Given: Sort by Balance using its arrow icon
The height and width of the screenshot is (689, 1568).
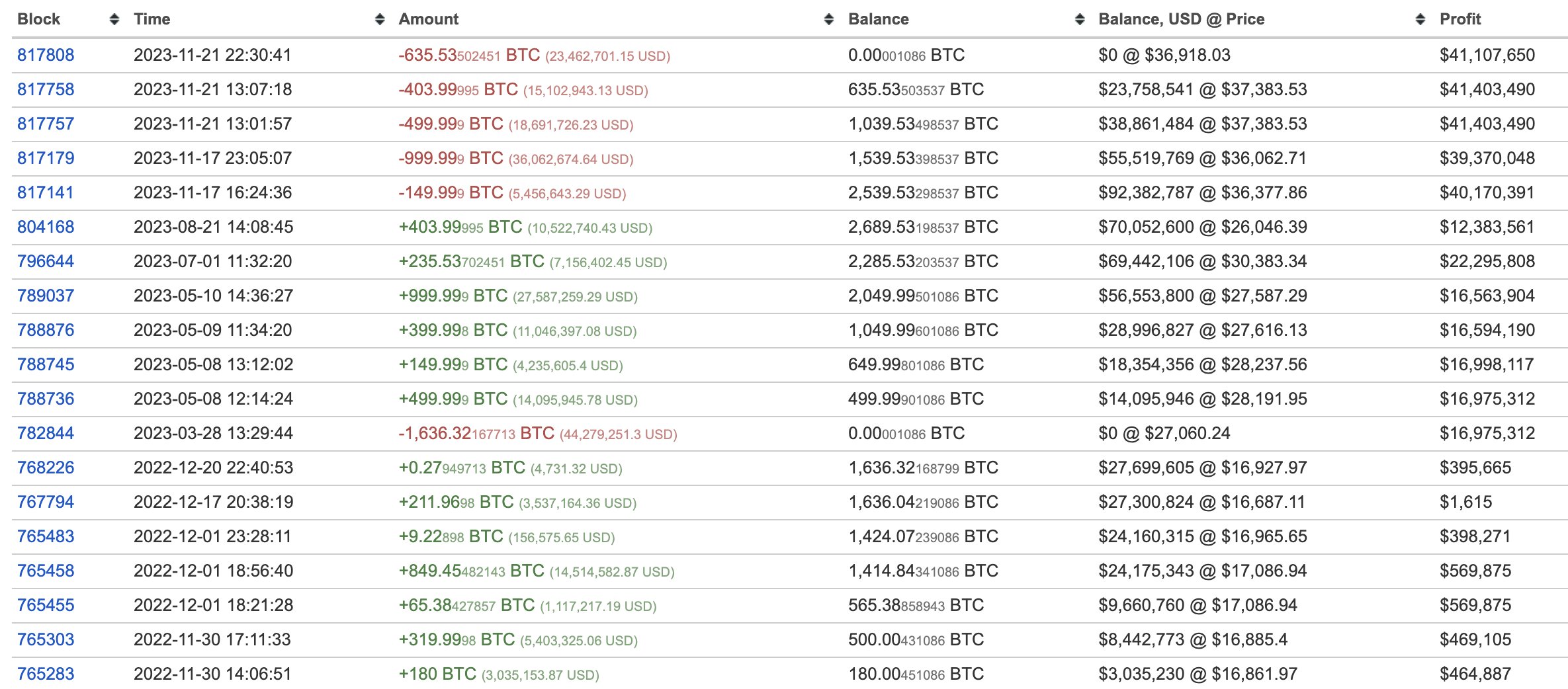Looking at the screenshot, I should pos(1080,19).
